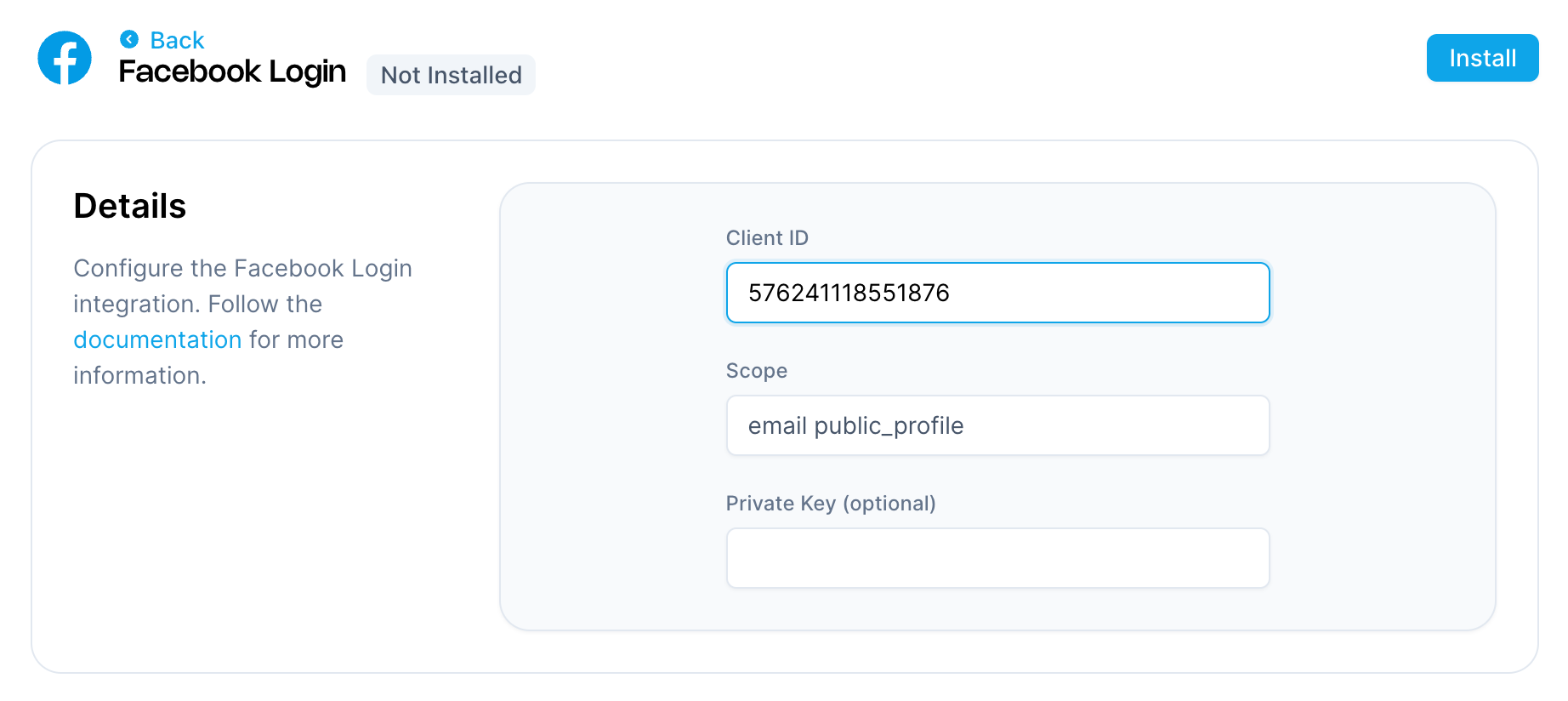Click the integration description paragraph
Image resolution: width=1568 pixels, height=701 pixels.
click(x=243, y=321)
